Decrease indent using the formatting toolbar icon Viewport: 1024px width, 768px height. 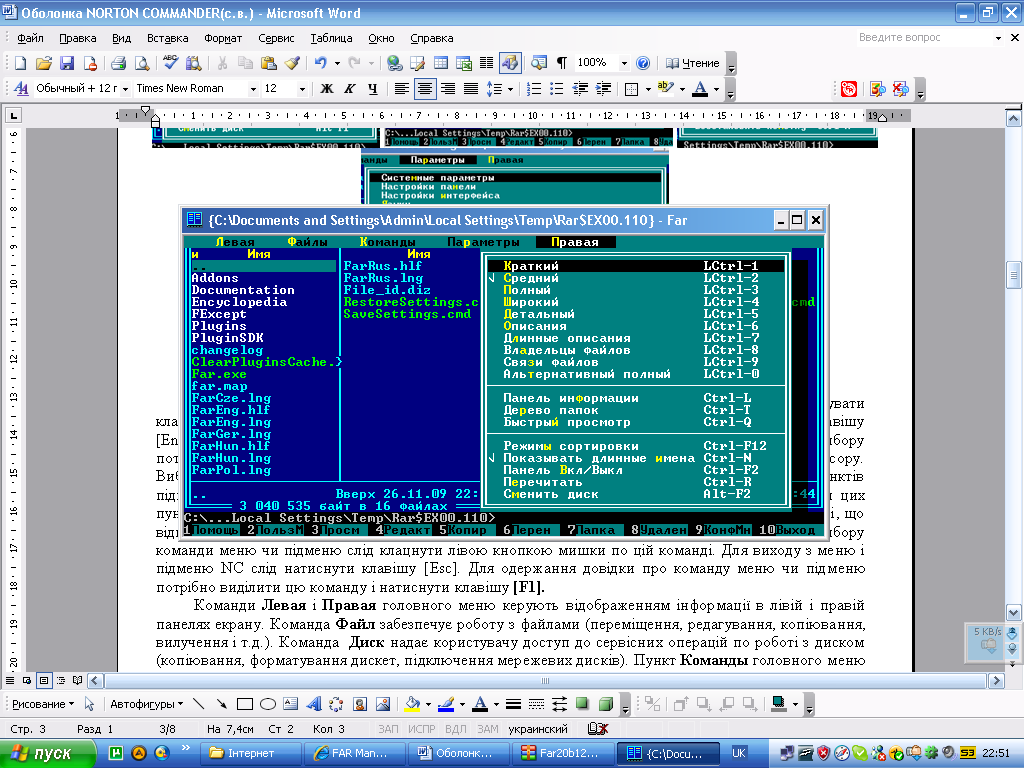click(580, 88)
